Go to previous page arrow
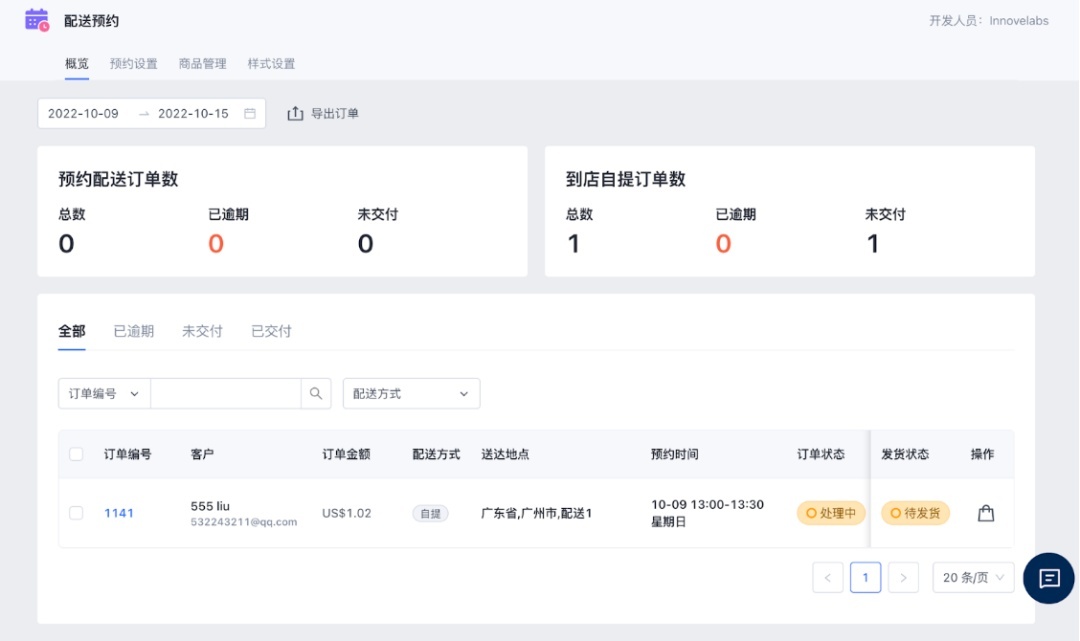 (x=828, y=577)
